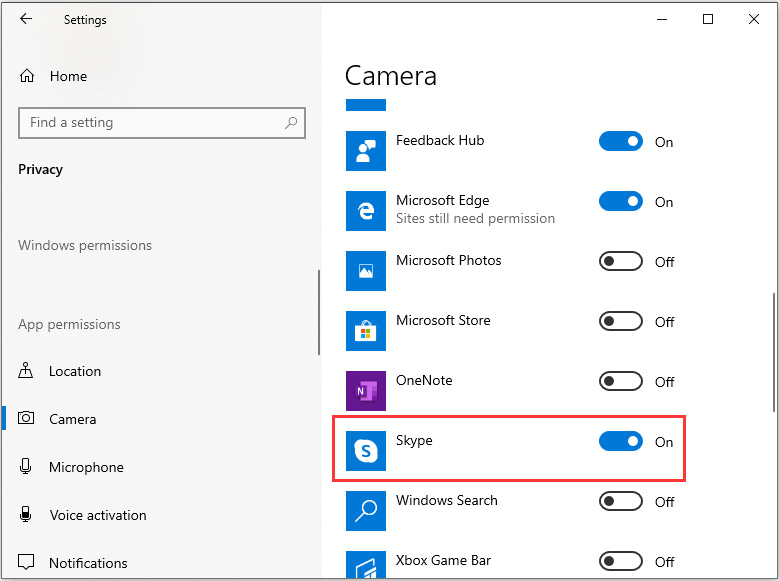This screenshot has width=780, height=581.
Task: Click the right vertical scrollbar
Action: point(774,350)
